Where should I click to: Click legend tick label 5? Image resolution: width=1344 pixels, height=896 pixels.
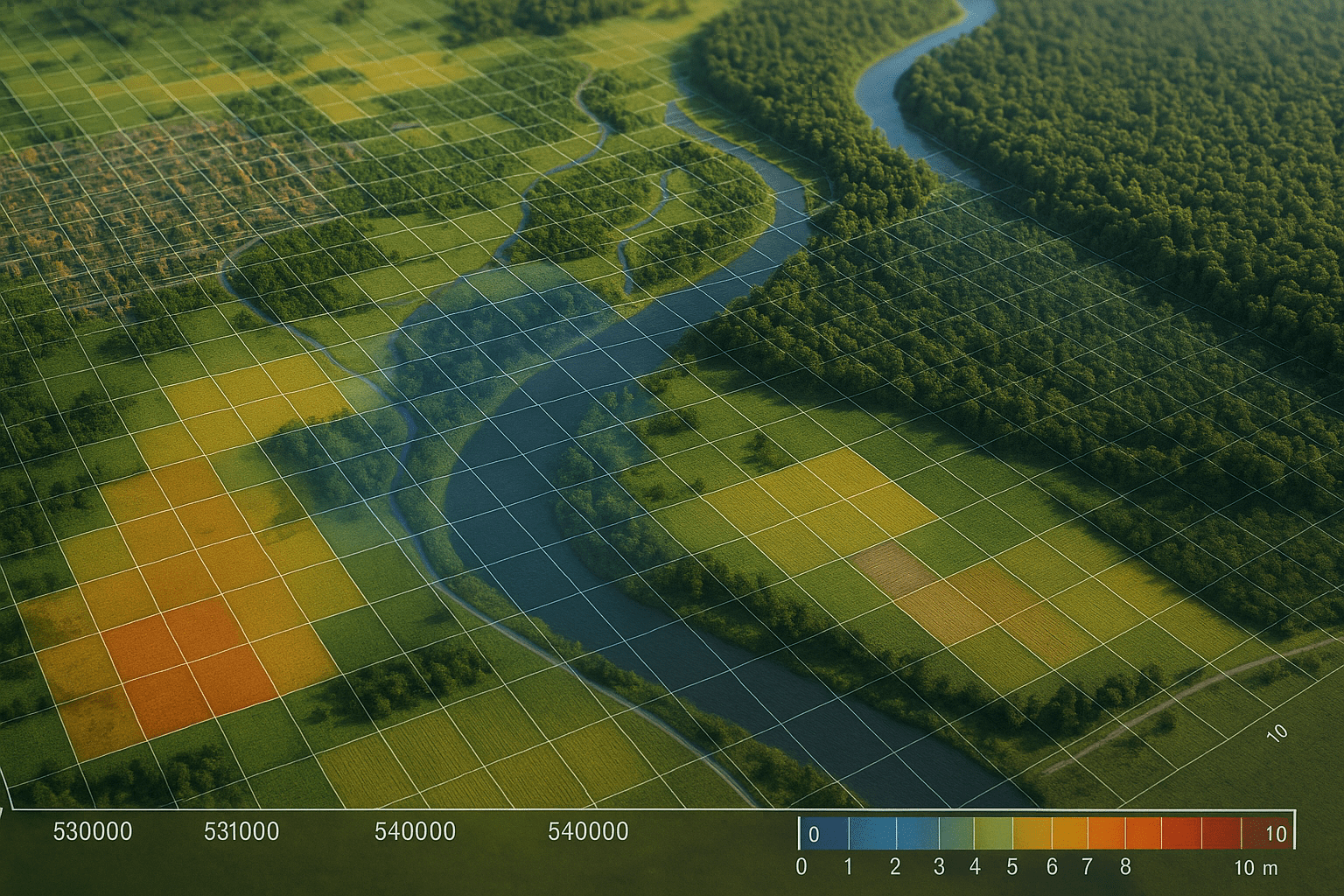pos(1012,867)
